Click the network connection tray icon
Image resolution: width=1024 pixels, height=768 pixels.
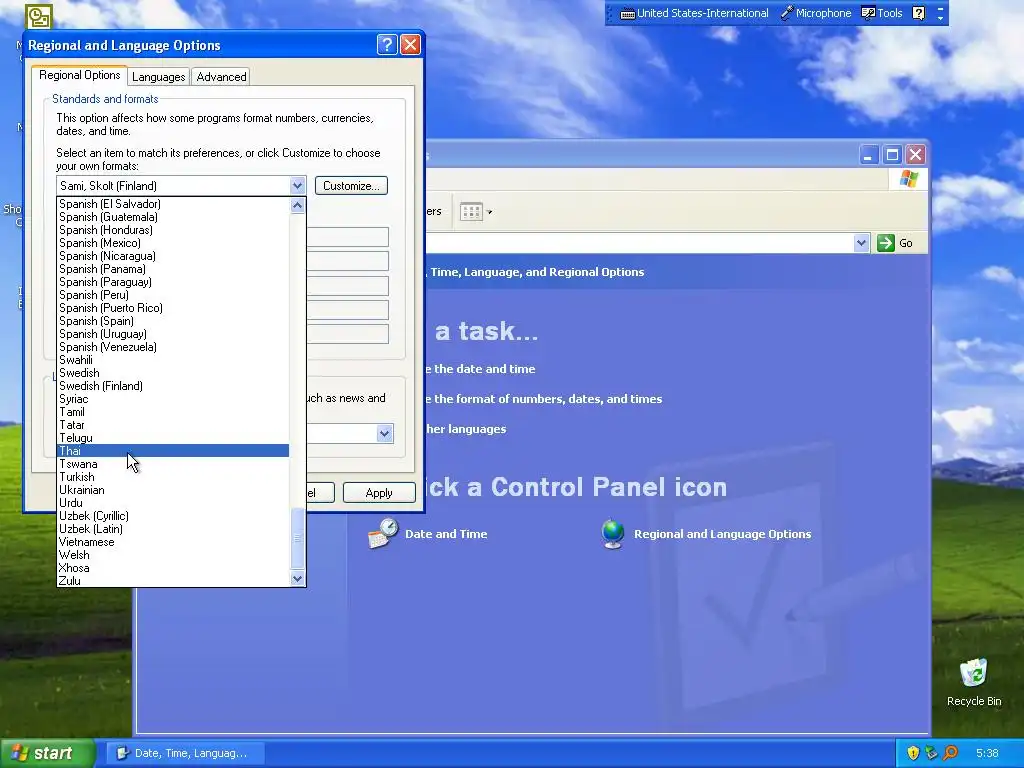[931, 753]
